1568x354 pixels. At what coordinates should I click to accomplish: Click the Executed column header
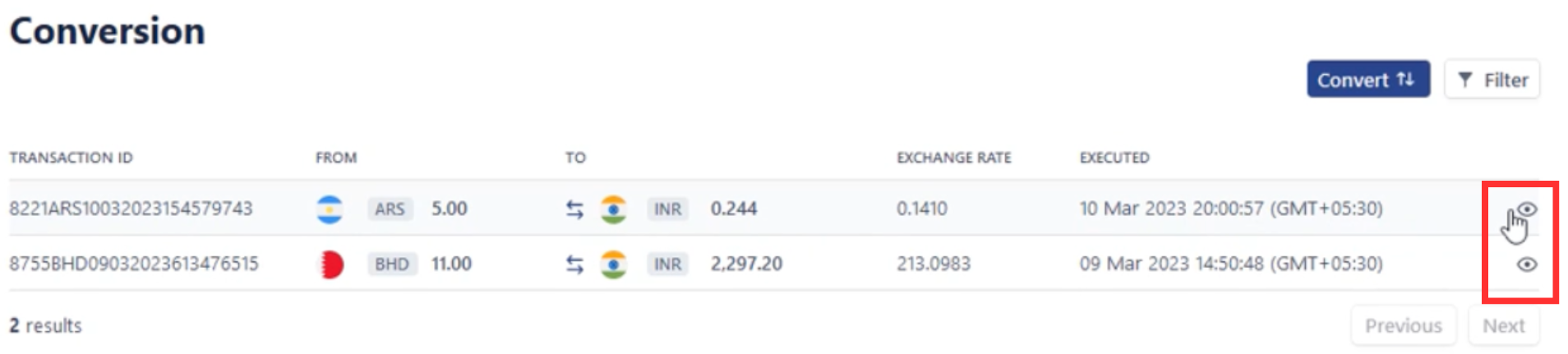(1114, 158)
